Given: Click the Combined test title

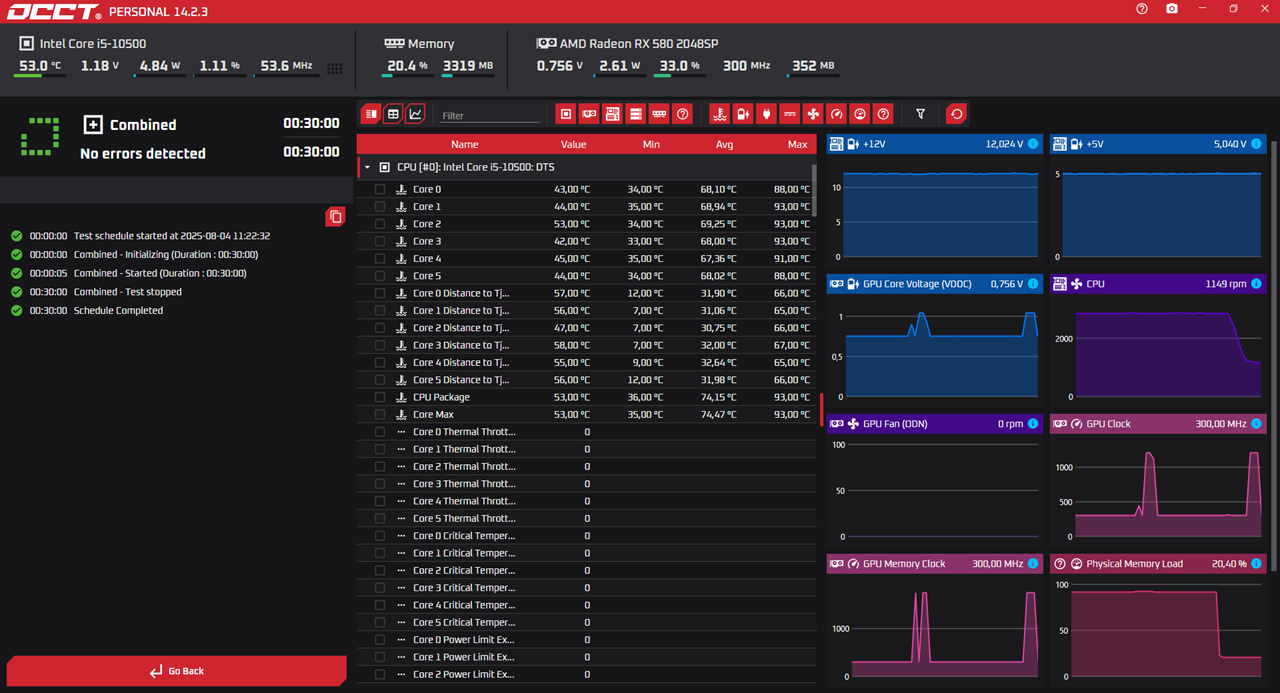Looking at the screenshot, I should click(143, 125).
